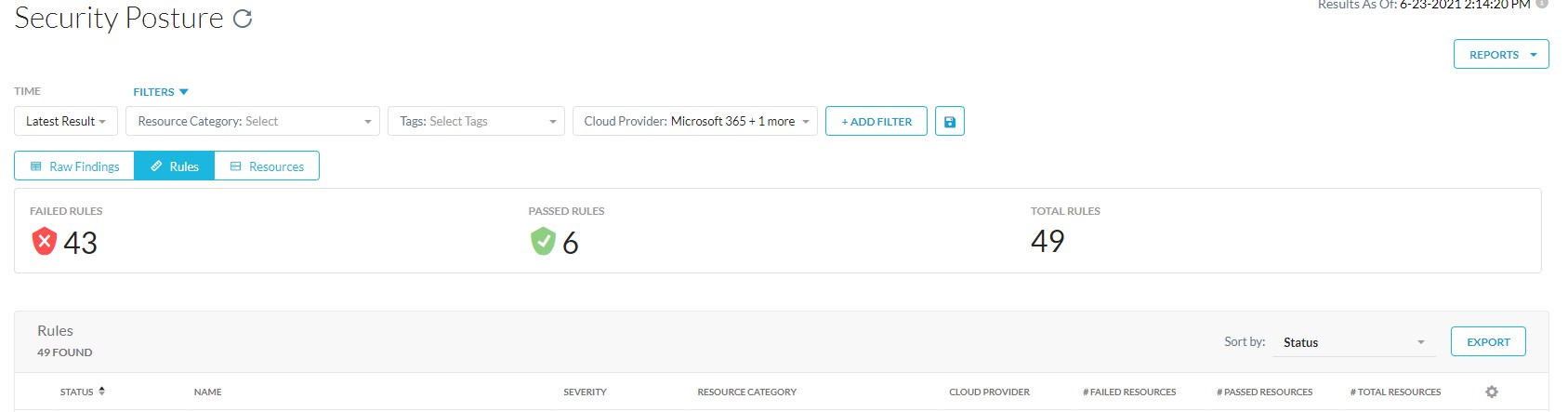
Task: Open the table settings gear icon
Action: [1492, 392]
